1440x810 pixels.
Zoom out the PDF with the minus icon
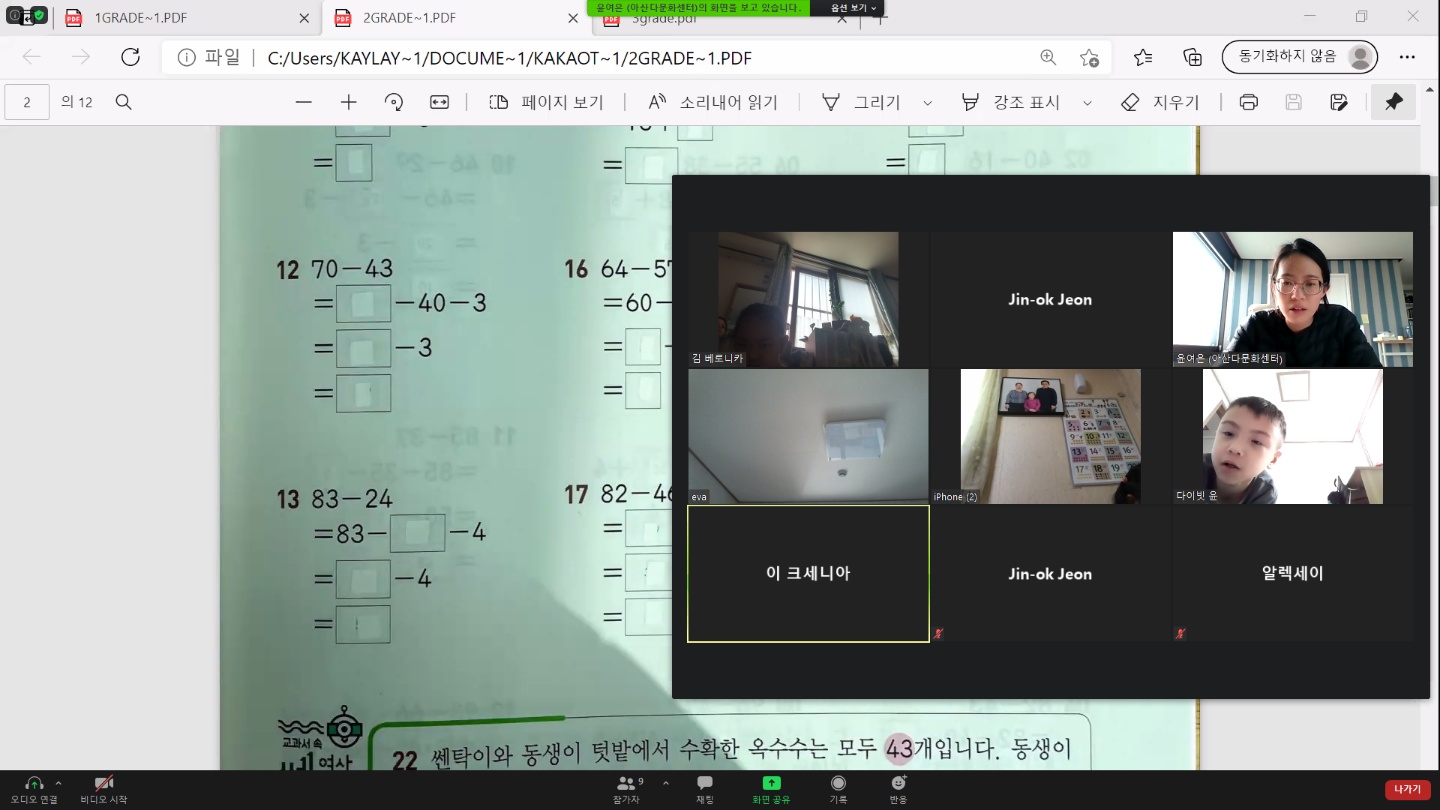304,102
